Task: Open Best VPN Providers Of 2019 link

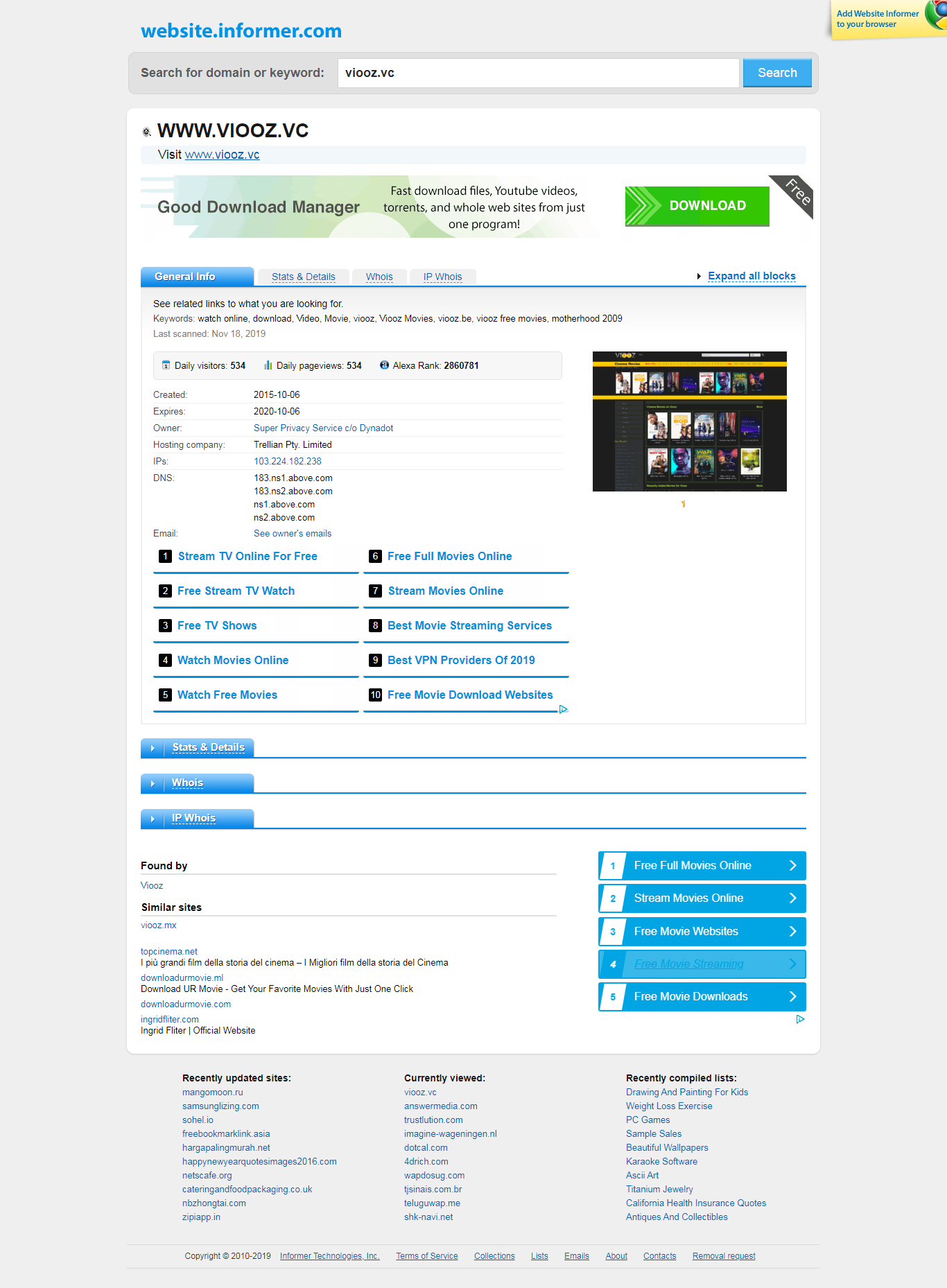Action: click(461, 660)
